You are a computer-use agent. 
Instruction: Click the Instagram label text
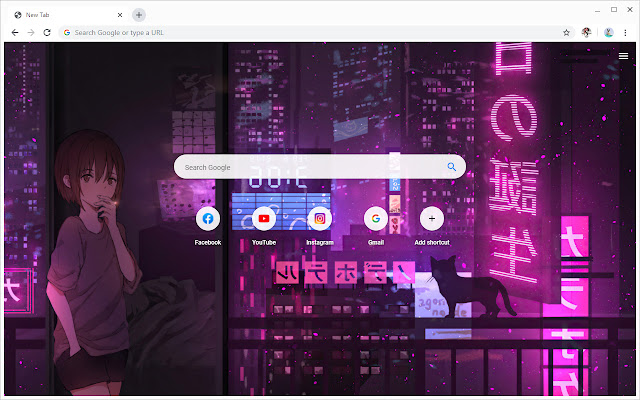tap(320, 242)
